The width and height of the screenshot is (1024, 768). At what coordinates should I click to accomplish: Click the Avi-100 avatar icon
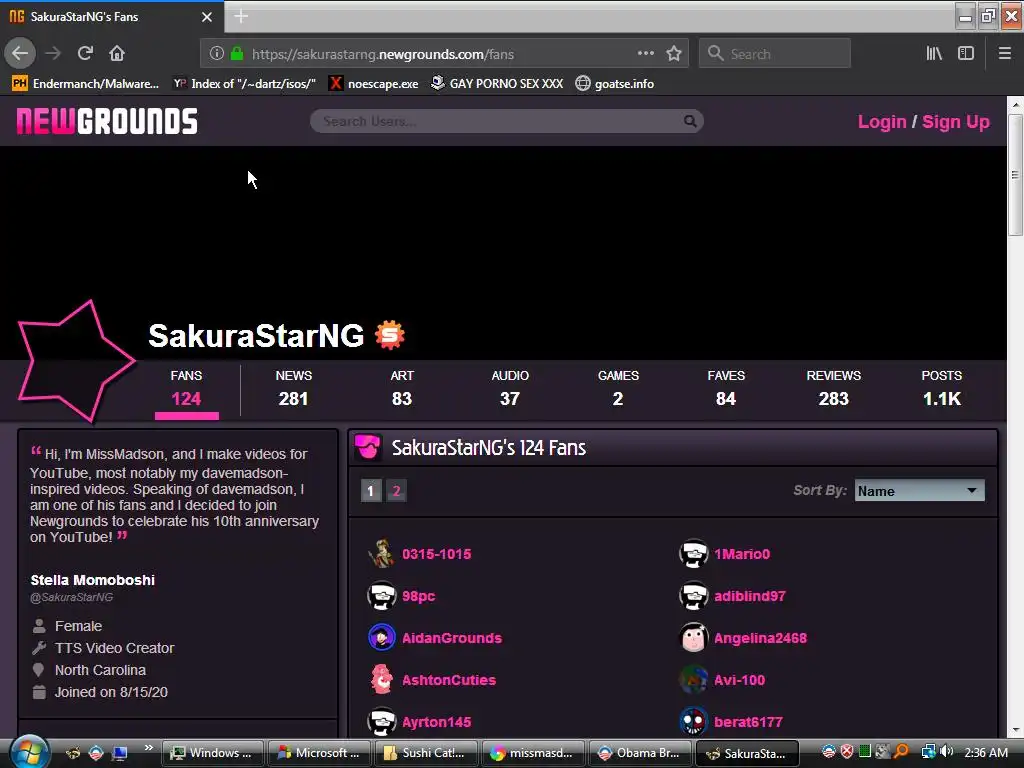(694, 680)
